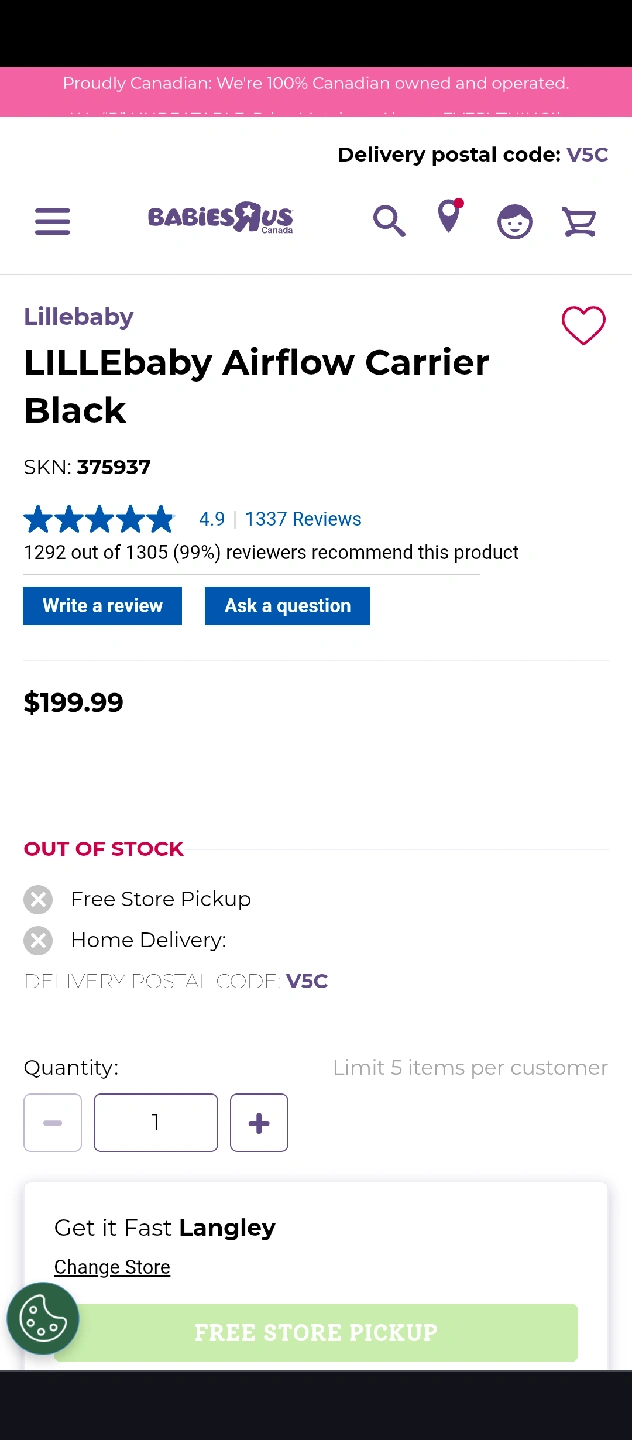The height and width of the screenshot is (1440, 632).
Task: Tap the Free Store Pickup button
Action: 316,1332
